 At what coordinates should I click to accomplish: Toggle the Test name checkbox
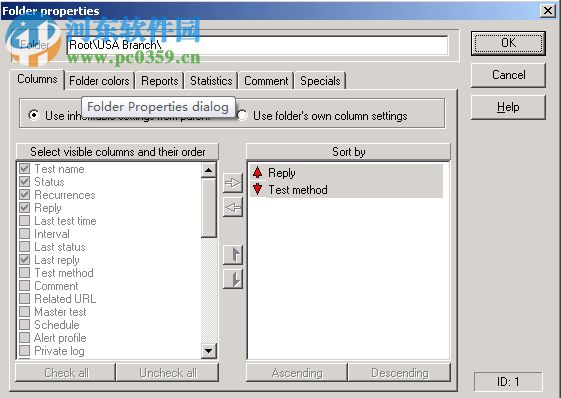[24, 169]
